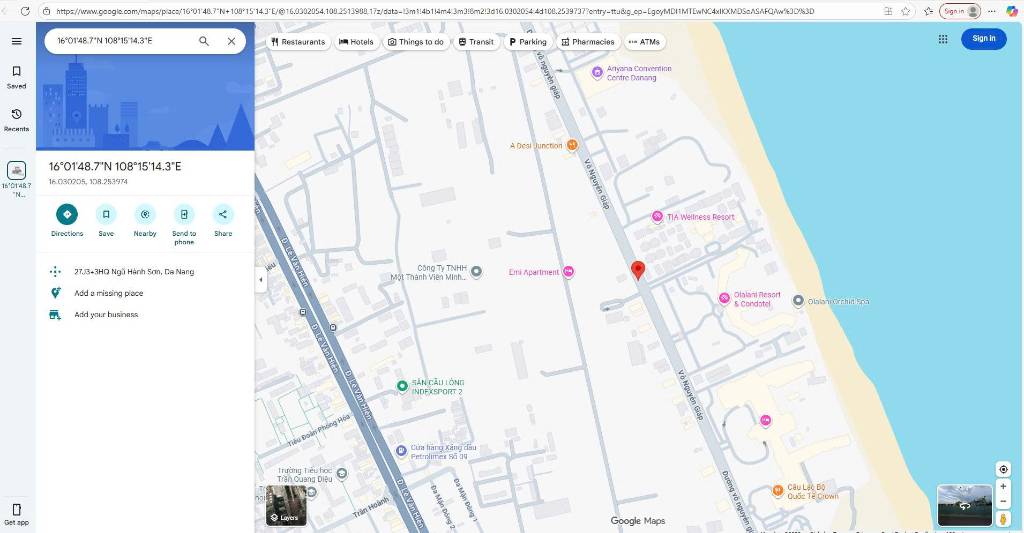Click Add a missing place
1024x533 pixels.
click(108, 293)
